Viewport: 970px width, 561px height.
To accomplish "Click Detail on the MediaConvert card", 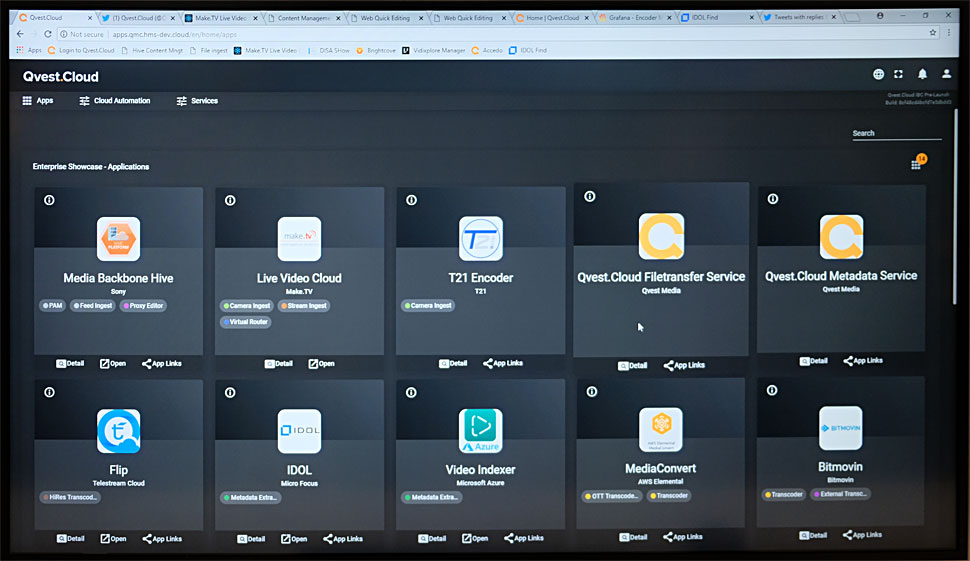I will click(x=633, y=537).
